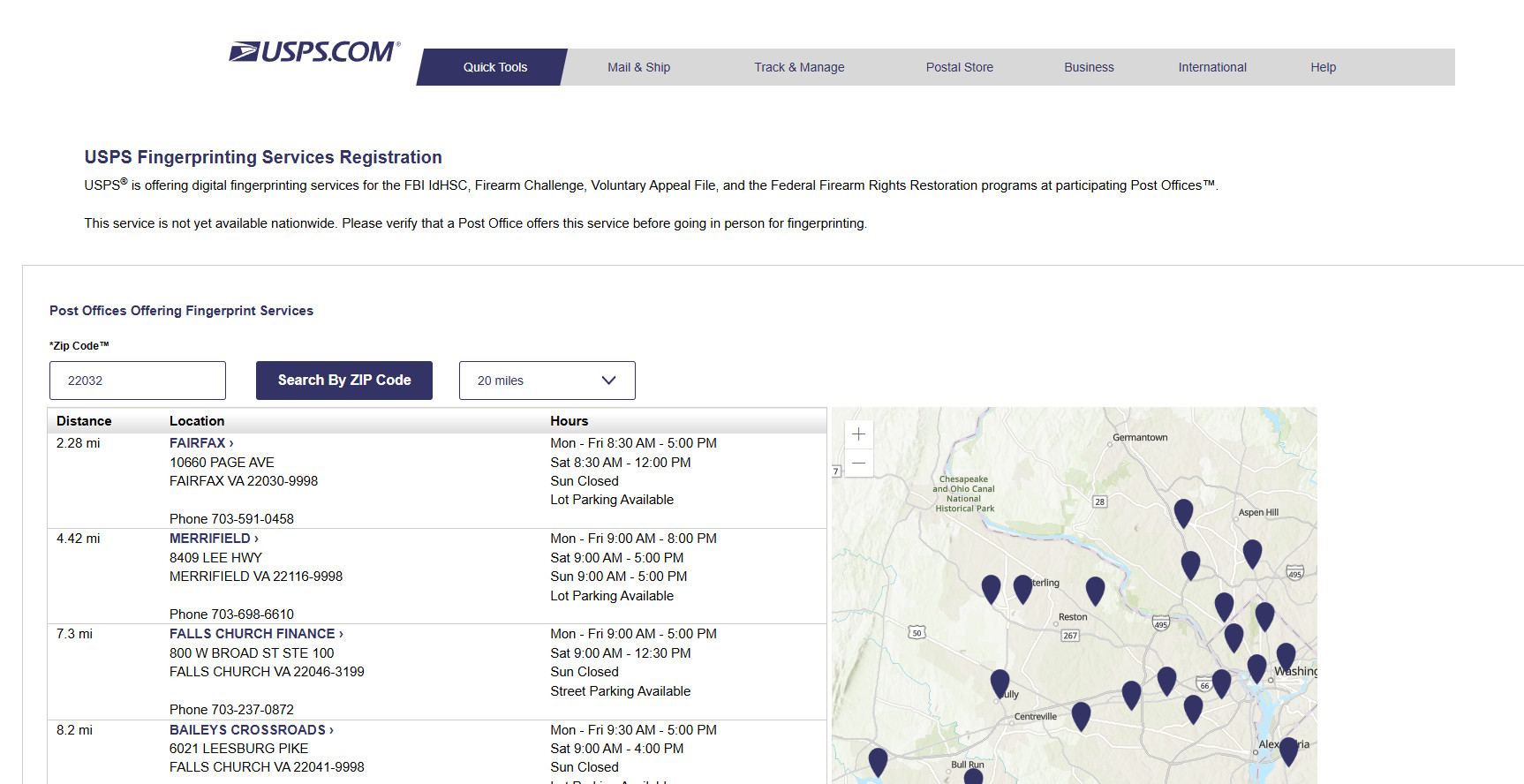Click into the Zip Code input field
The height and width of the screenshot is (784, 1524).
(138, 381)
